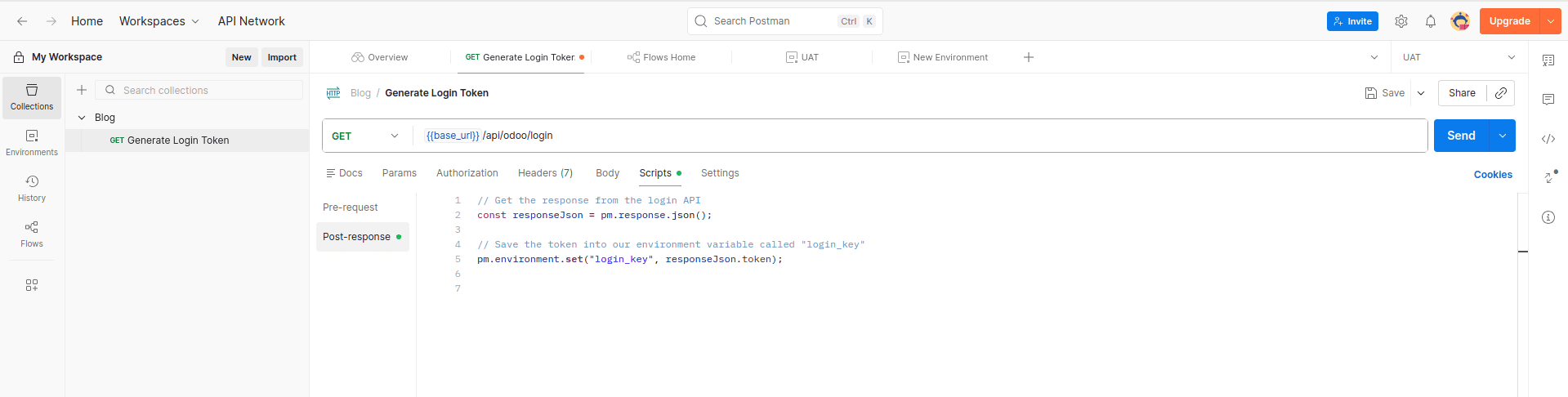
Task: Open Flows in the sidebar
Action: pos(32,234)
